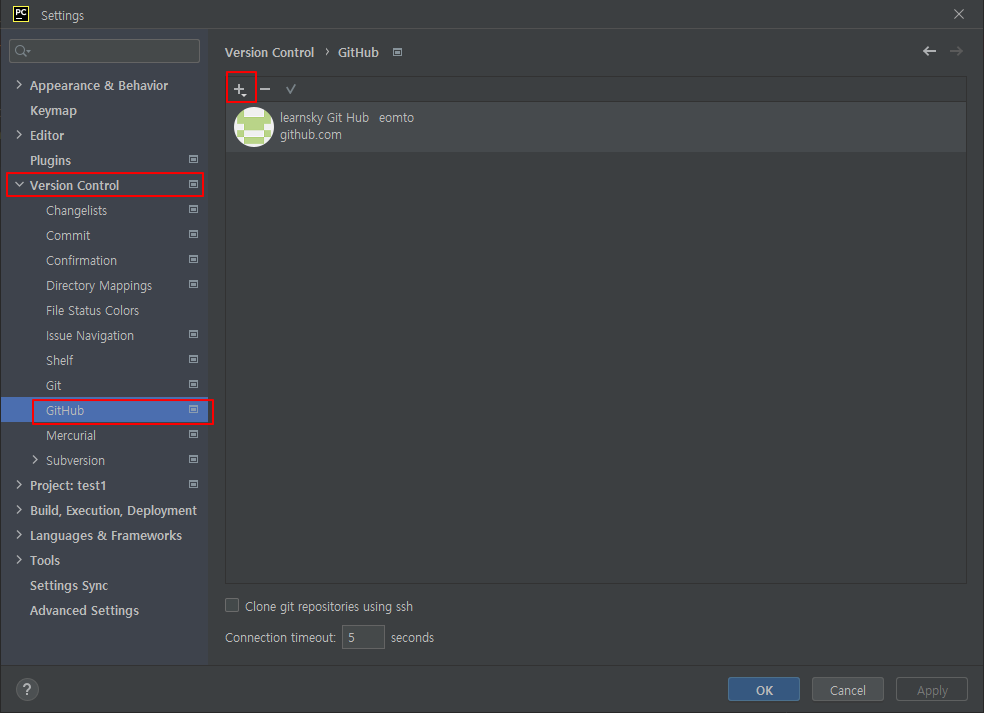The width and height of the screenshot is (984, 713).
Task: Click the settings search field
Action: coord(104,51)
